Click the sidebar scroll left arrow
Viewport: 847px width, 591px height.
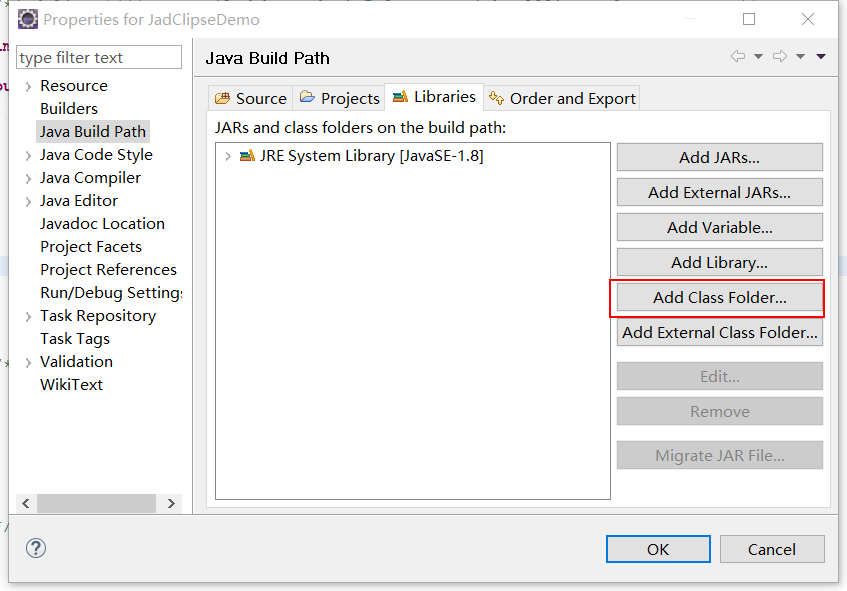[26, 503]
